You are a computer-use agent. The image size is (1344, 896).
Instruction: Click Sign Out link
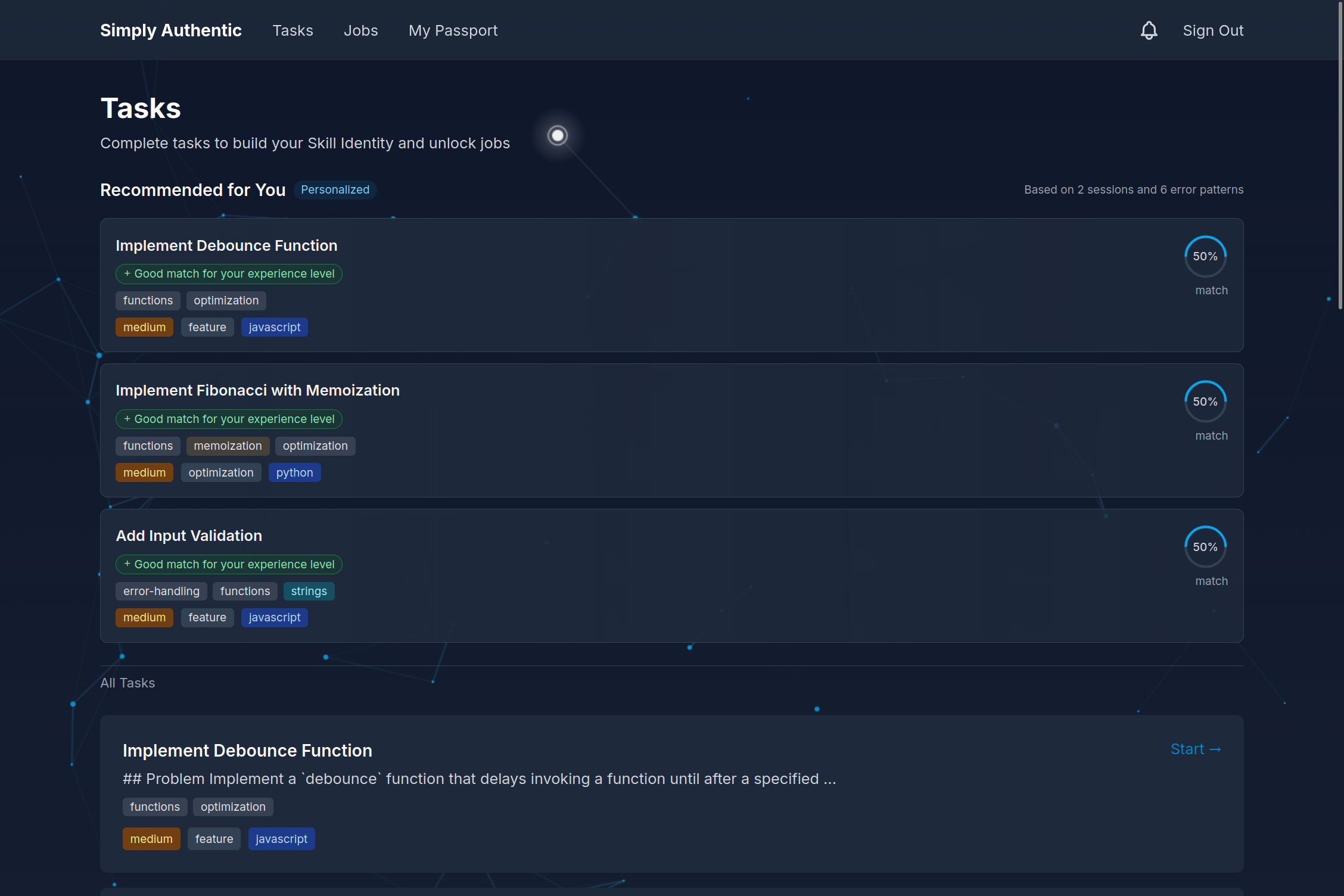coord(1213,30)
